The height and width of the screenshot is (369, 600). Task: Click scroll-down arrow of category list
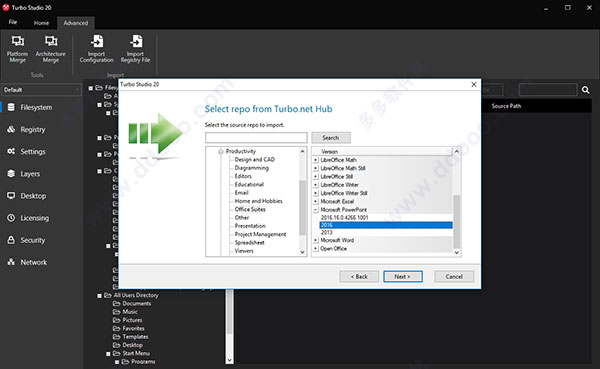tap(303, 252)
